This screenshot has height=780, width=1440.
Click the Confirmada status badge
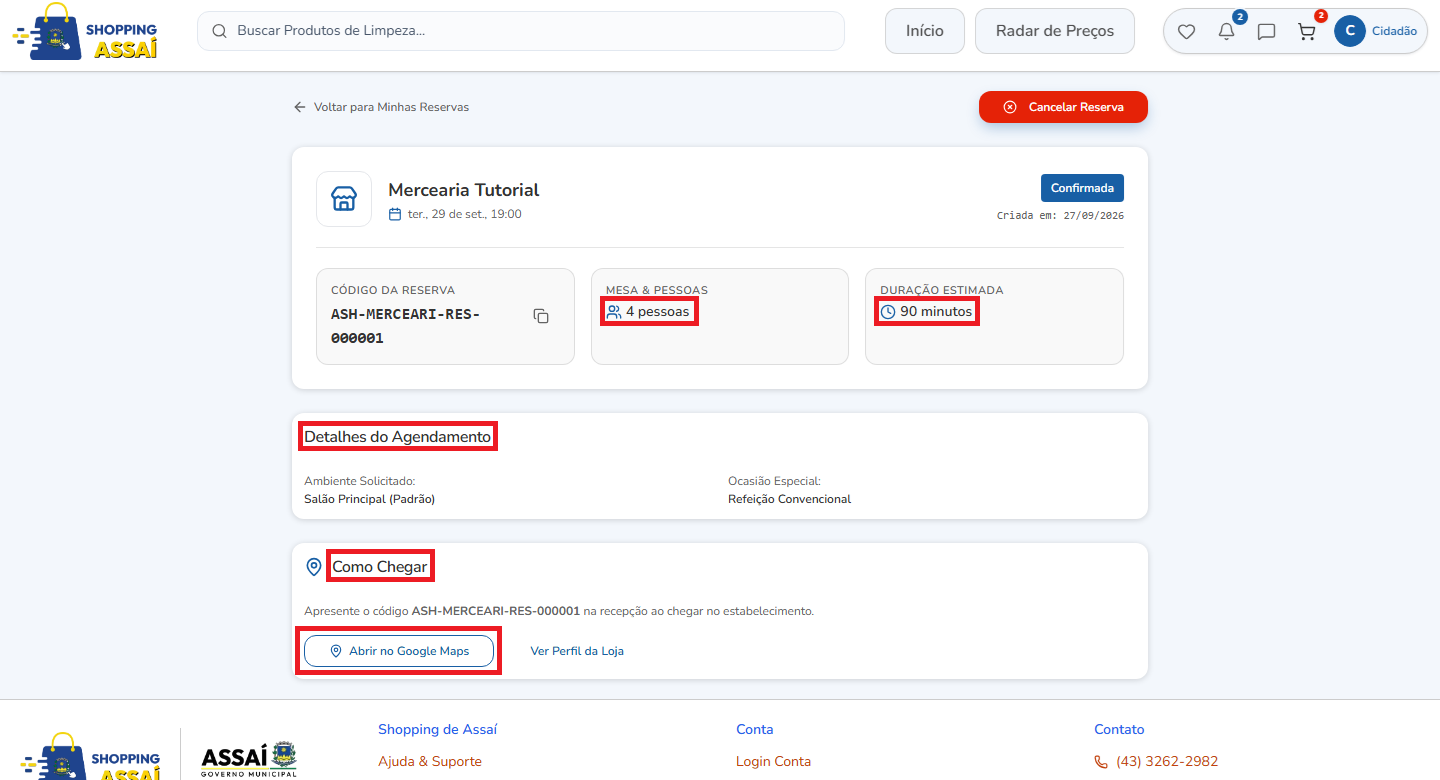click(x=1082, y=188)
